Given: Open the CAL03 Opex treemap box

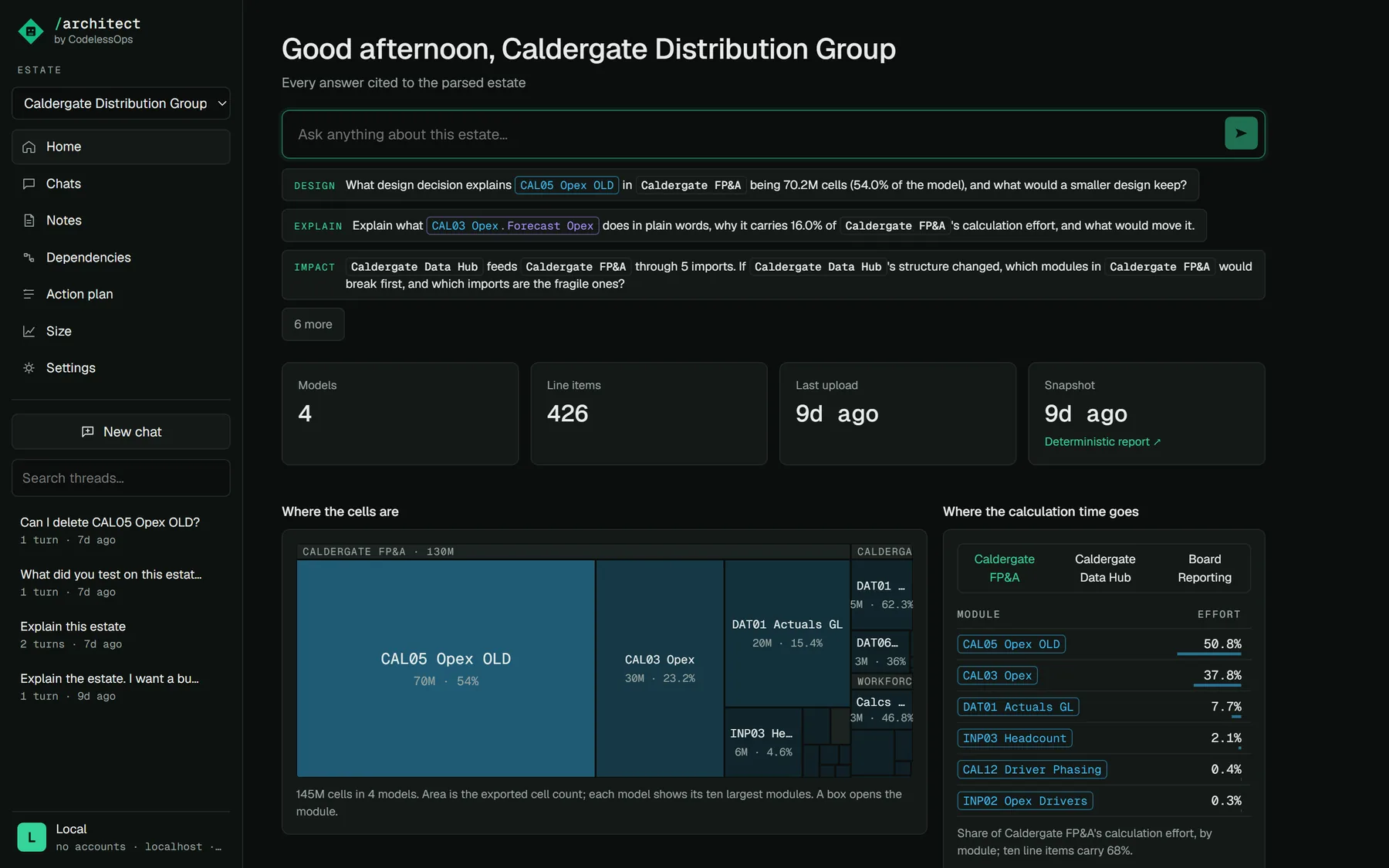Looking at the screenshot, I should pos(660,668).
